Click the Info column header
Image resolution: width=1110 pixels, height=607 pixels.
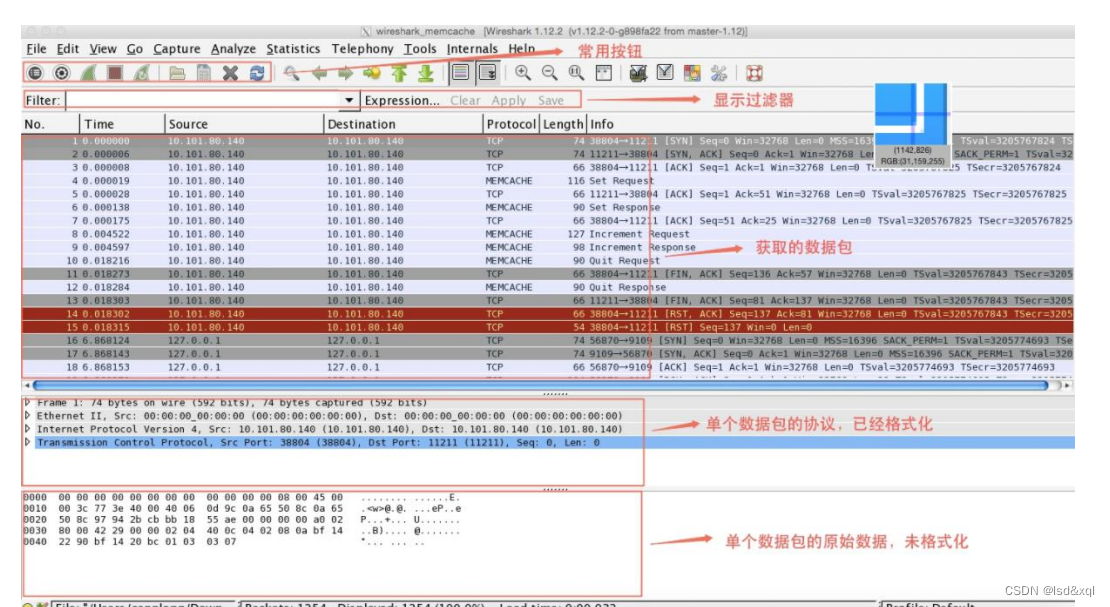830,124
